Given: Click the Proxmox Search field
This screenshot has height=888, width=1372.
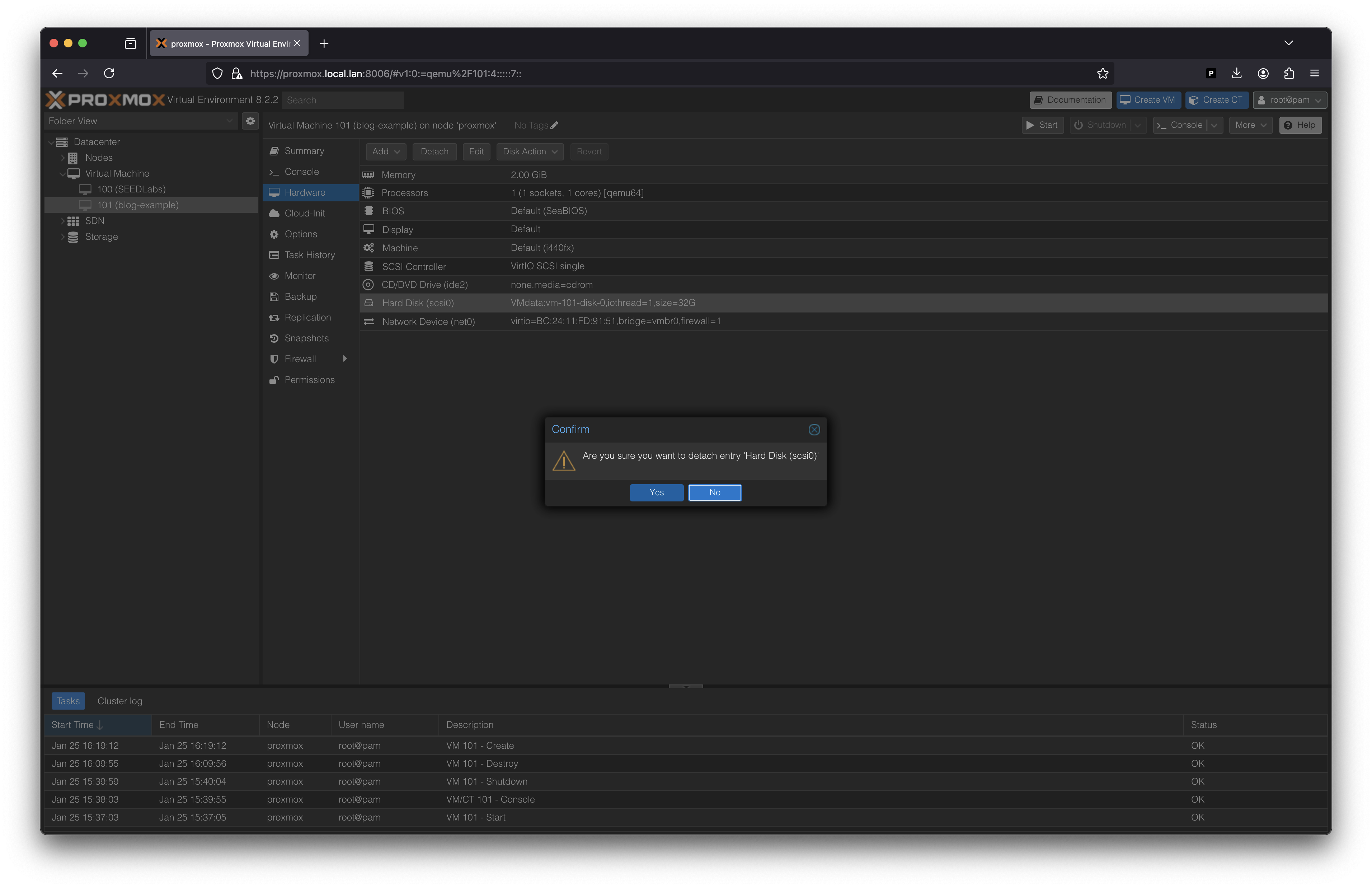Looking at the screenshot, I should pos(343,101).
